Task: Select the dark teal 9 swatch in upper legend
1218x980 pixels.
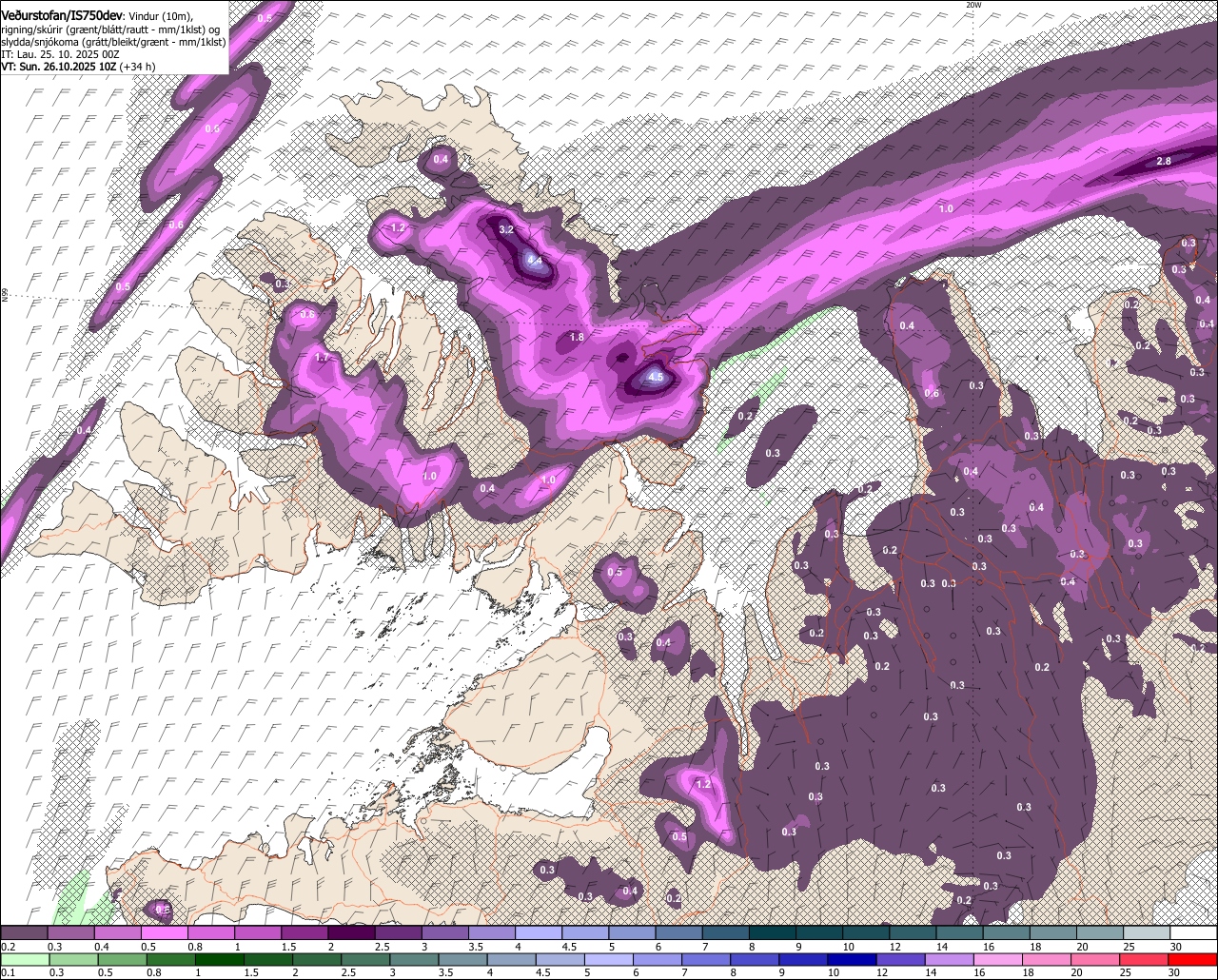Action: coord(820,932)
